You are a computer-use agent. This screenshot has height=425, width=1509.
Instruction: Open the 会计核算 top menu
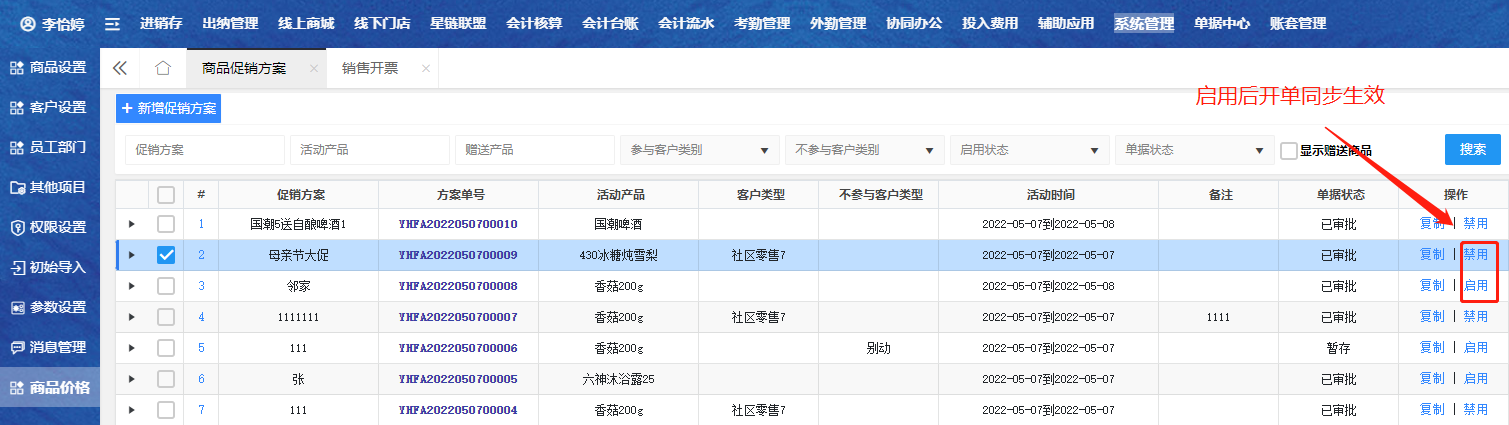point(534,23)
